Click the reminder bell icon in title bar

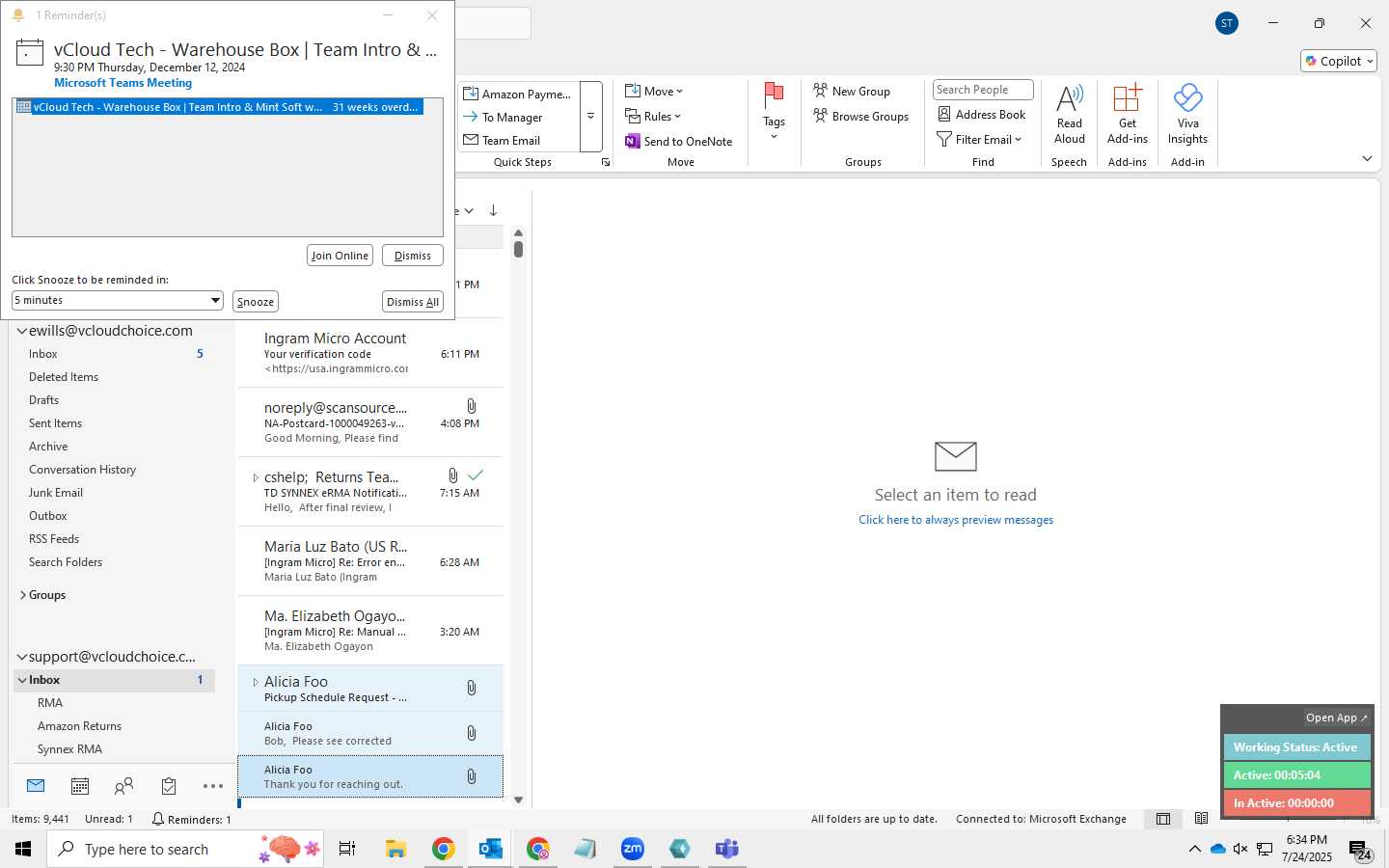click(17, 15)
